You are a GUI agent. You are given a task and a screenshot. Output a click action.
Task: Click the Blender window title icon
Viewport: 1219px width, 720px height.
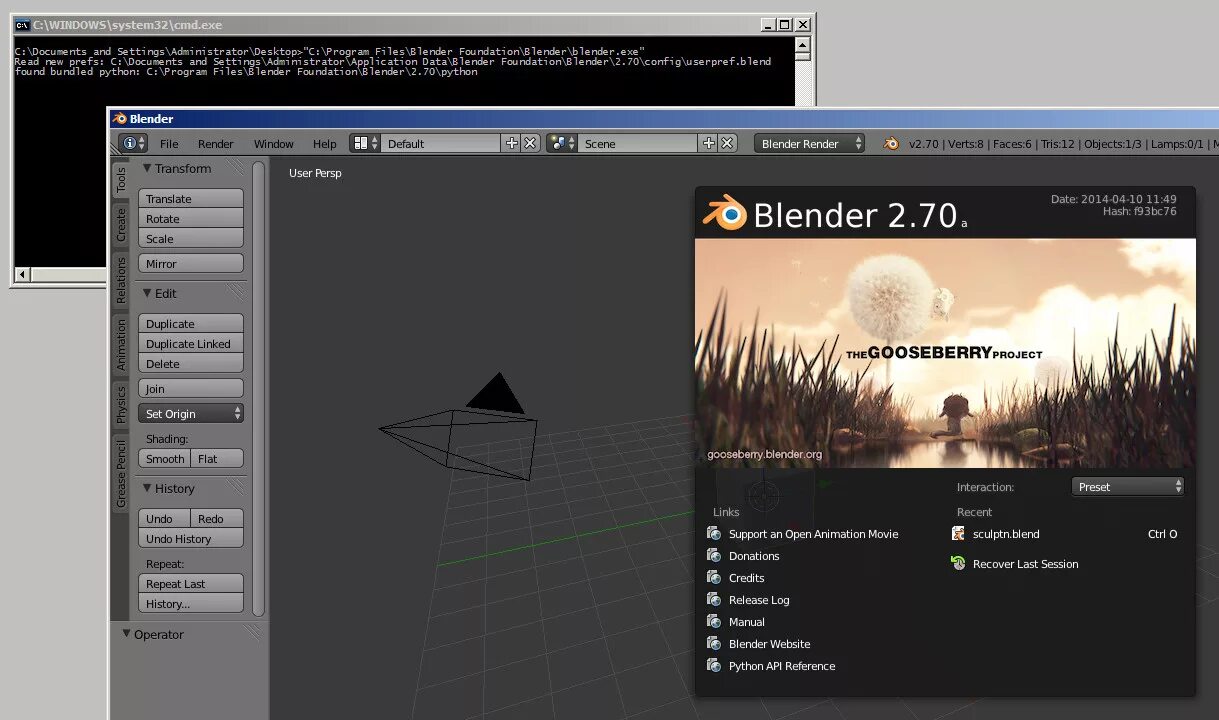coord(120,119)
